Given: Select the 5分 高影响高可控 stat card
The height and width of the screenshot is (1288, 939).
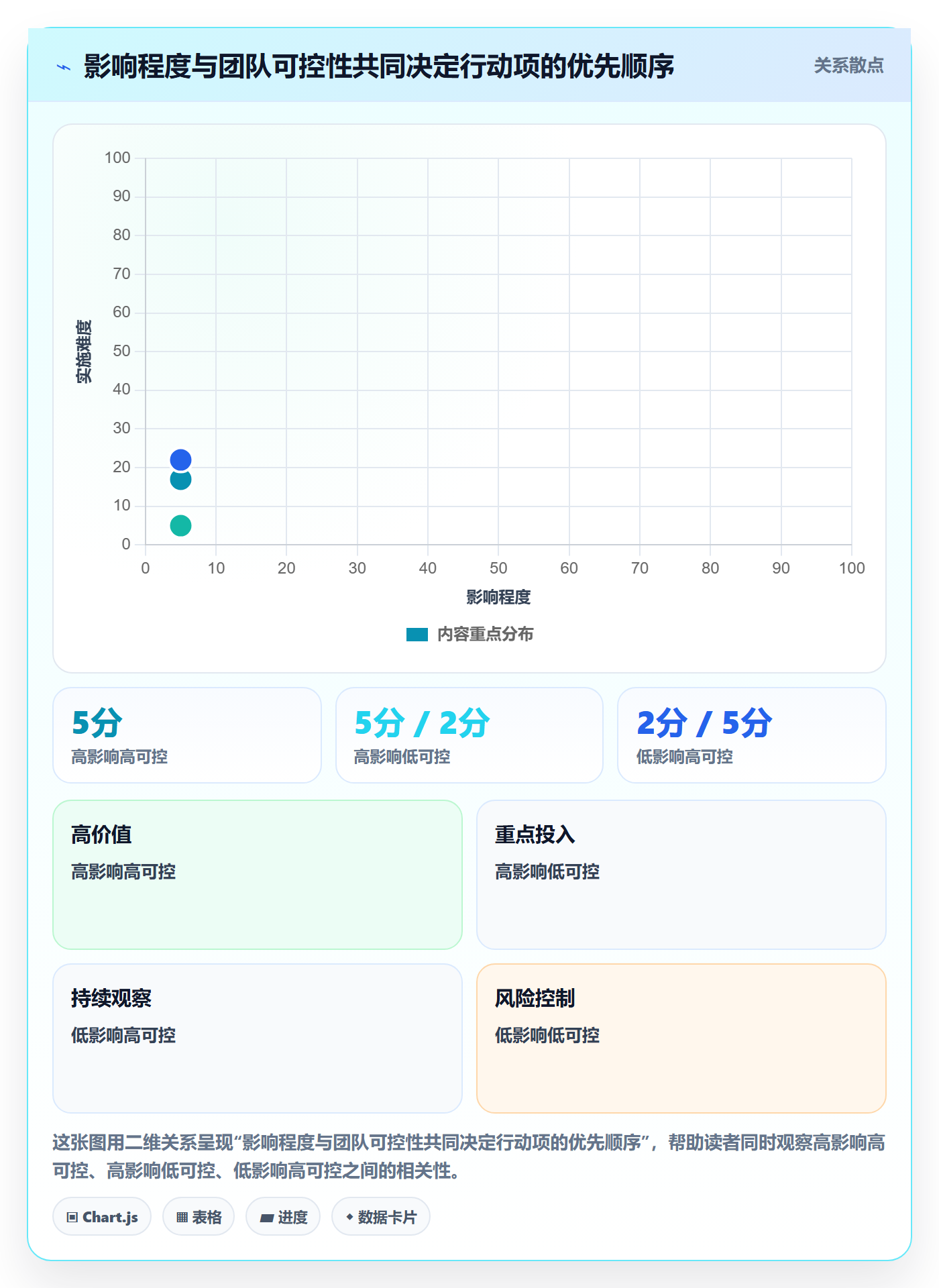Looking at the screenshot, I should (187, 735).
